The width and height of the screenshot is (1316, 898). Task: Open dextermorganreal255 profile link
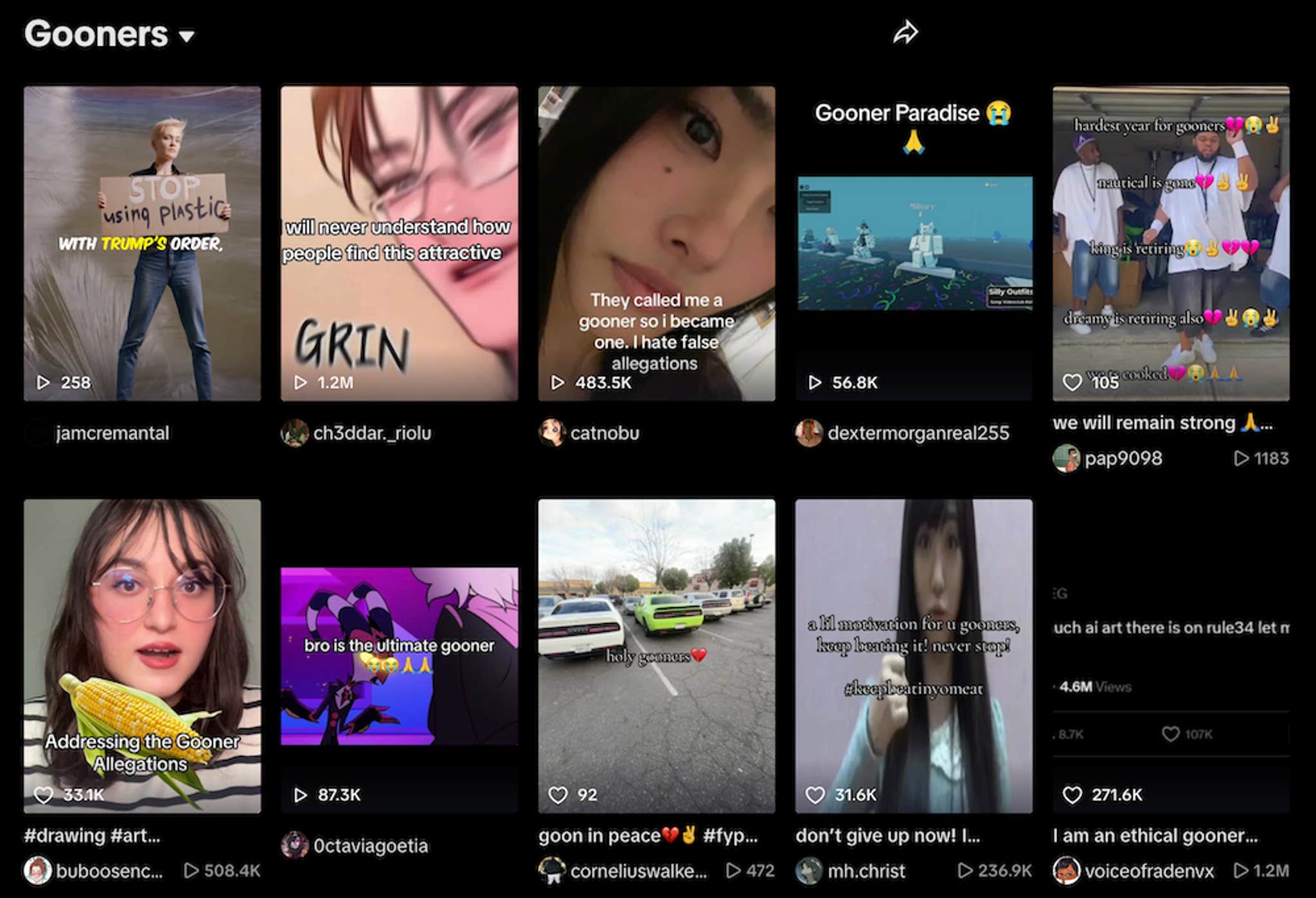point(918,433)
